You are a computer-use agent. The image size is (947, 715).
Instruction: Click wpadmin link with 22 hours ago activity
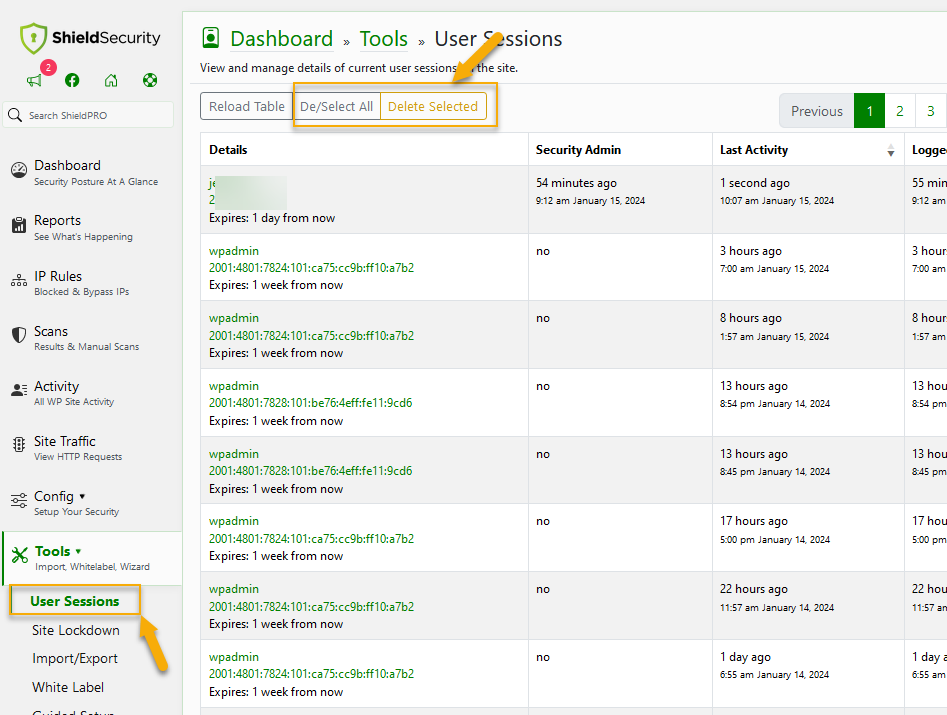pyautogui.click(x=234, y=589)
